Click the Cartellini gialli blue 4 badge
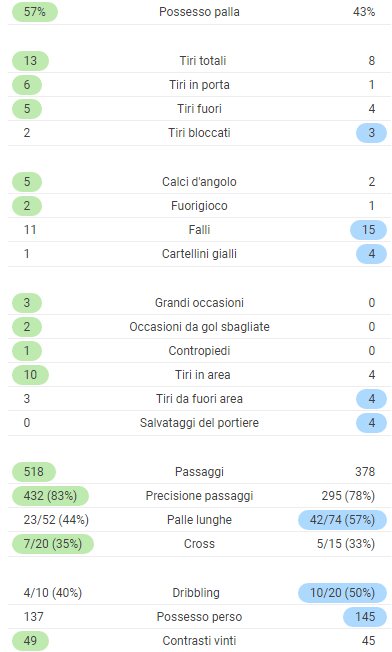This screenshot has width=392, height=652. tap(371, 254)
